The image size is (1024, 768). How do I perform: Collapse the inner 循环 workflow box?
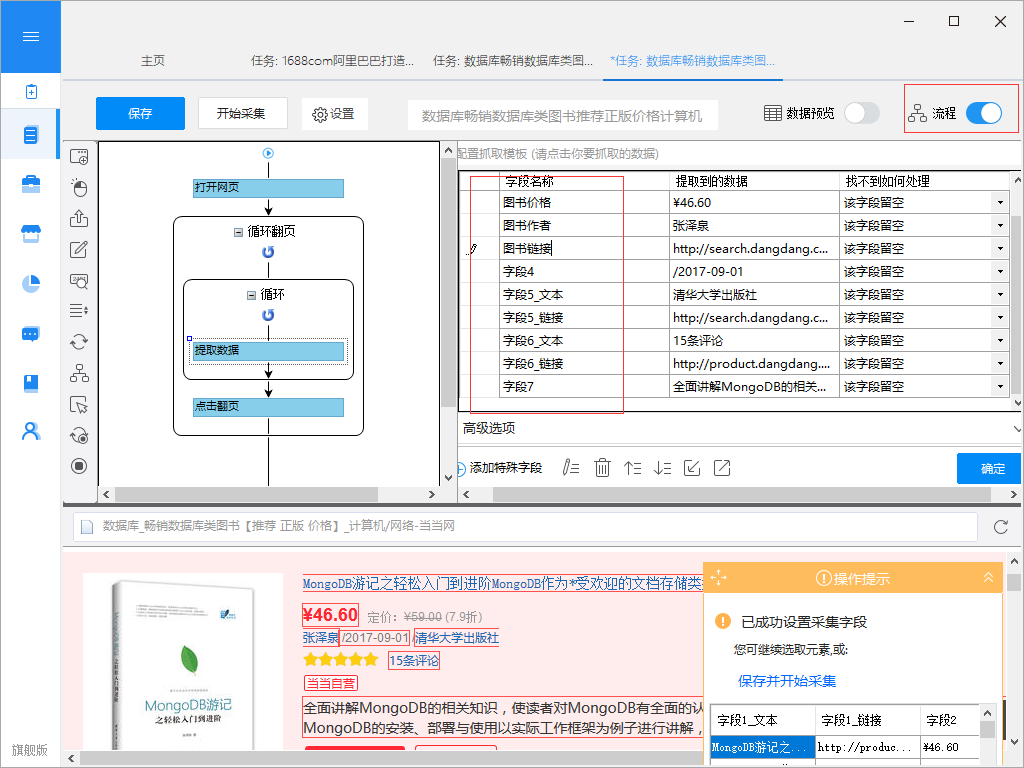[251, 295]
